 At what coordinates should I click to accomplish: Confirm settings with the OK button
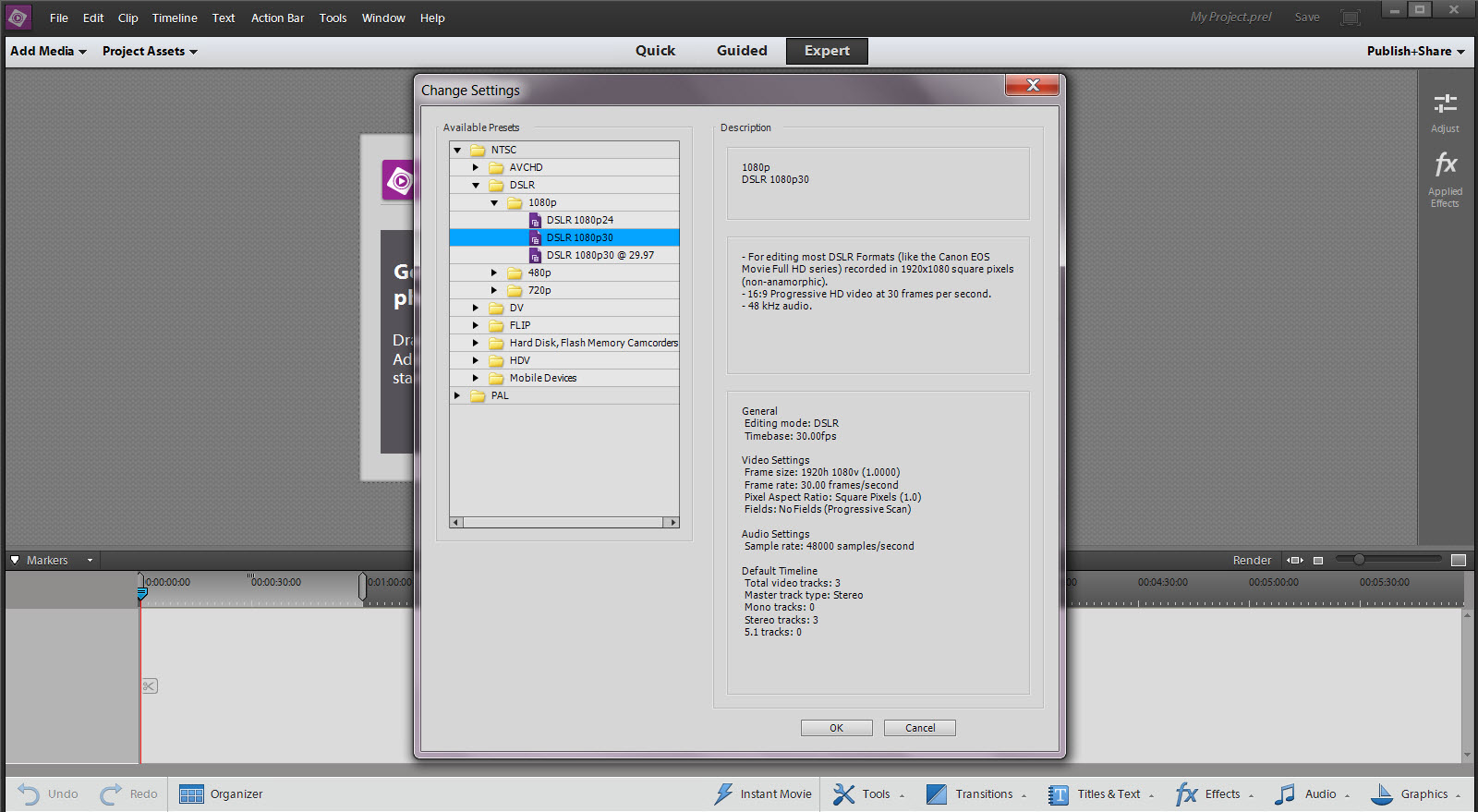(837, 728)
